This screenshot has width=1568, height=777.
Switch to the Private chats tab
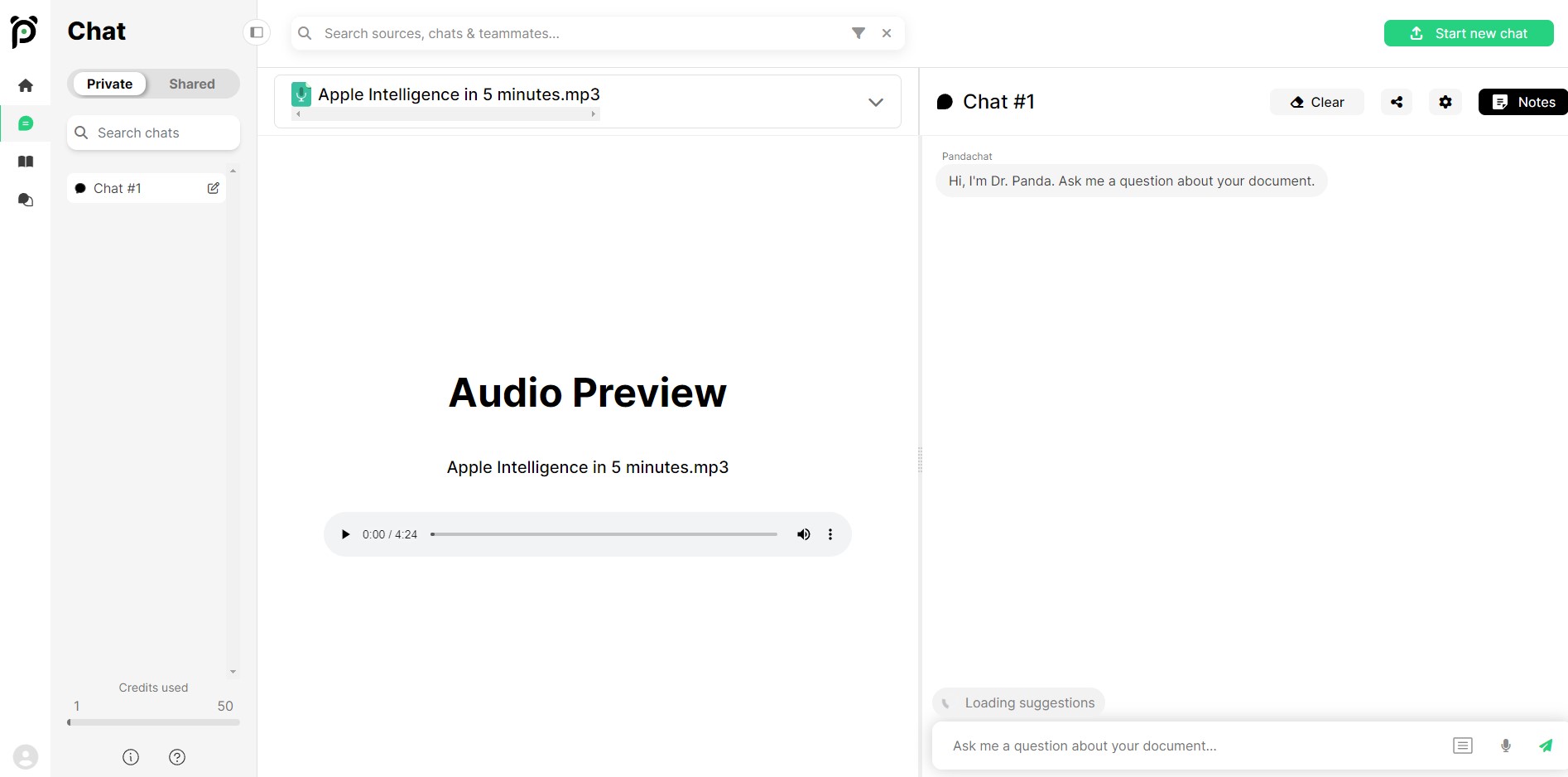[109, 84]
